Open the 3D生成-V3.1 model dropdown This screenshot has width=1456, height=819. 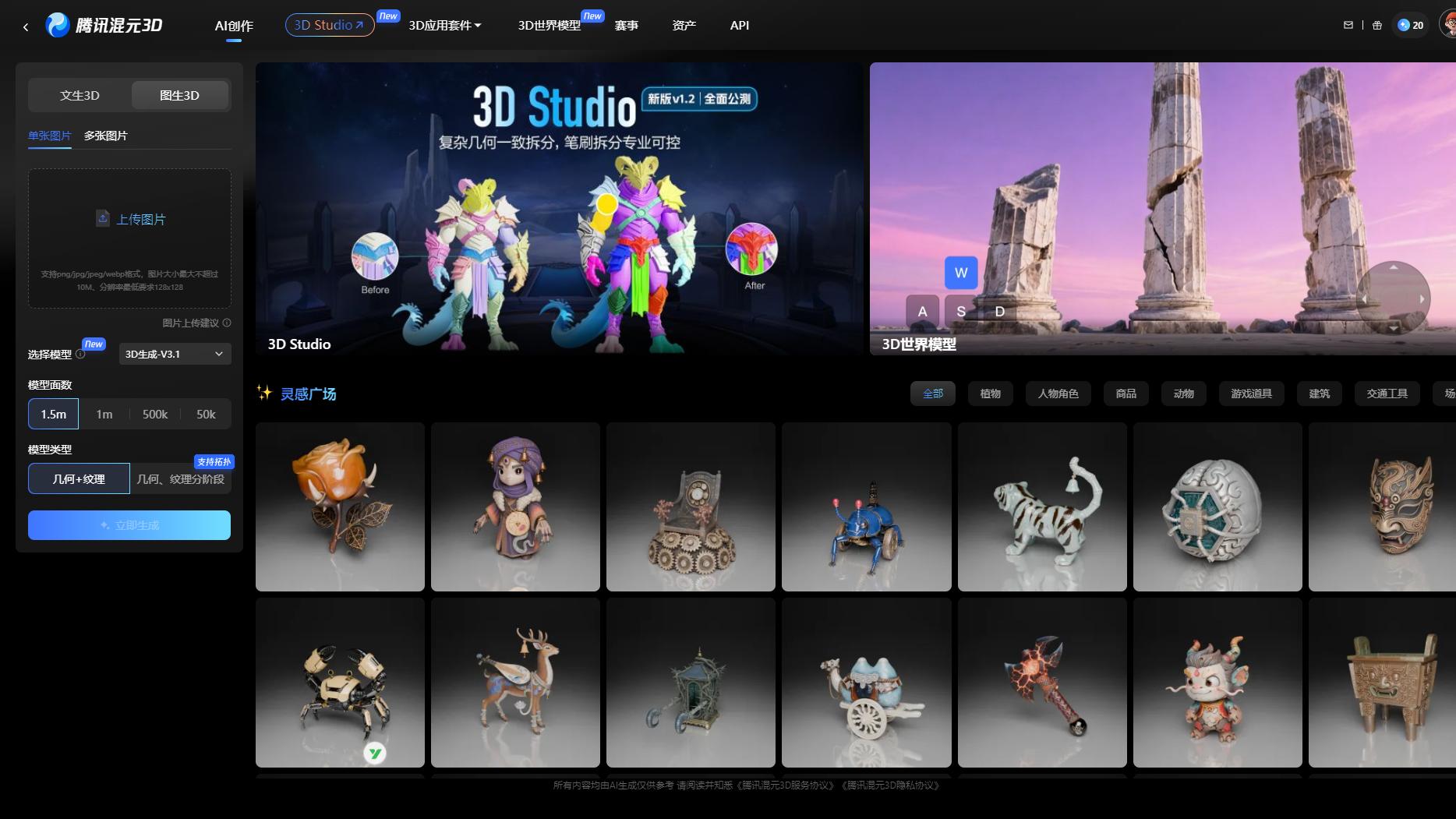point(175,354)
